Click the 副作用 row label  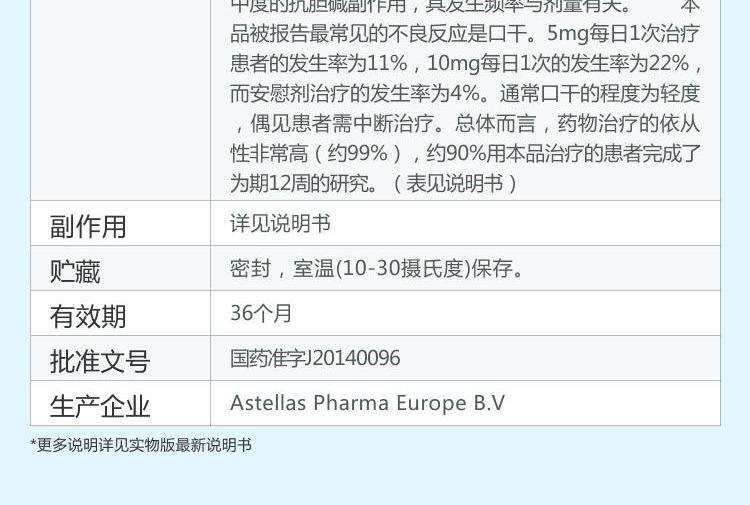coord(88,226)
